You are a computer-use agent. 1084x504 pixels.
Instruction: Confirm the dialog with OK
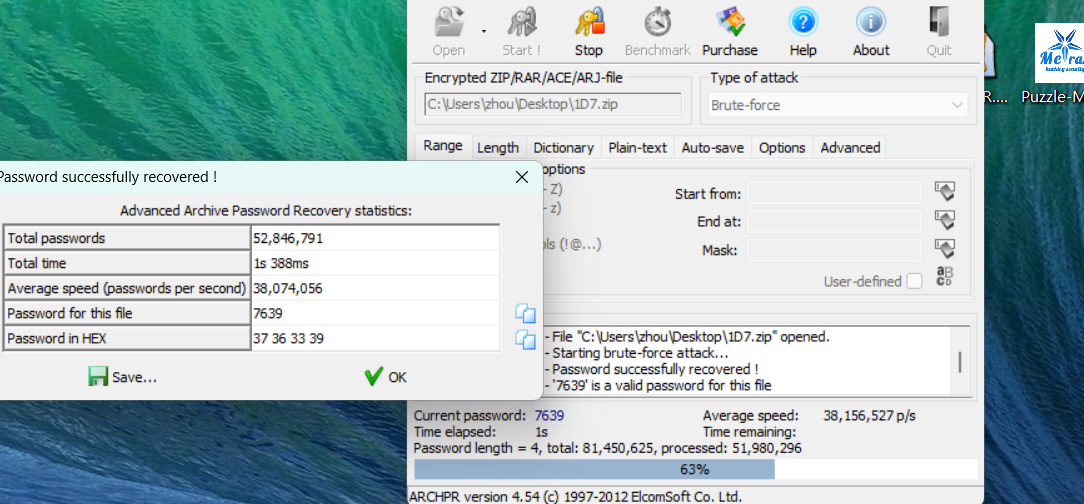coord(385,377)
